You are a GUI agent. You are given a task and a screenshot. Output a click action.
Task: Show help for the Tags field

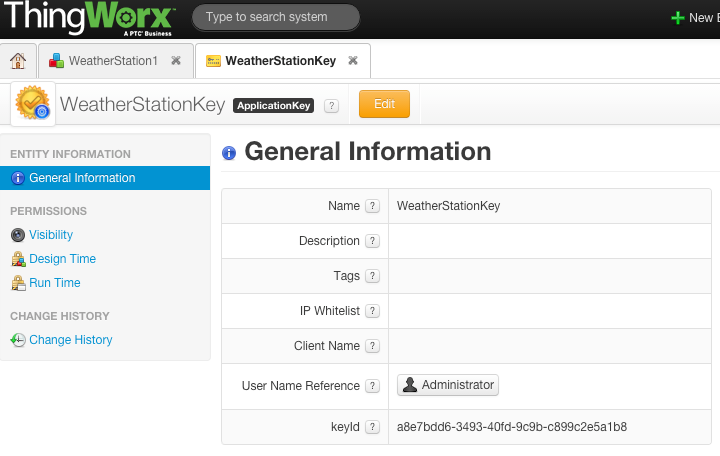coord(372,276)
